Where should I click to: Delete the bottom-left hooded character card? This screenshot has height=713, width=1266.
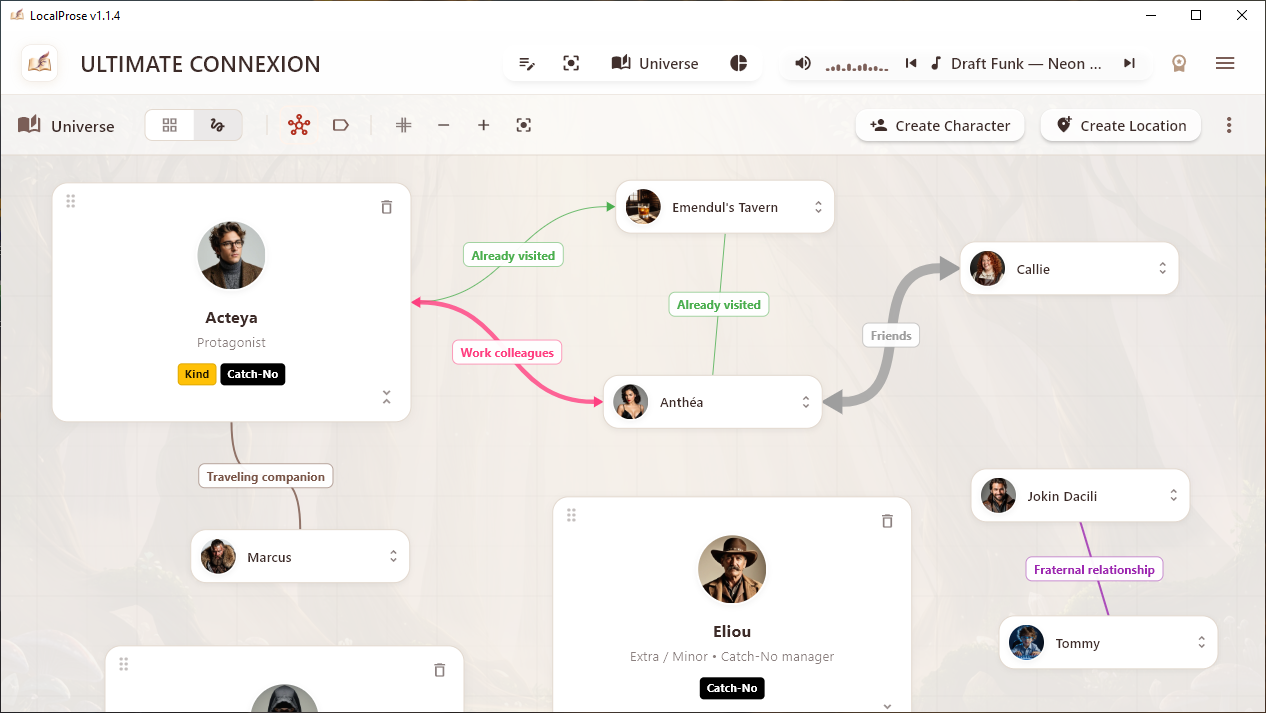coord(440,670)
